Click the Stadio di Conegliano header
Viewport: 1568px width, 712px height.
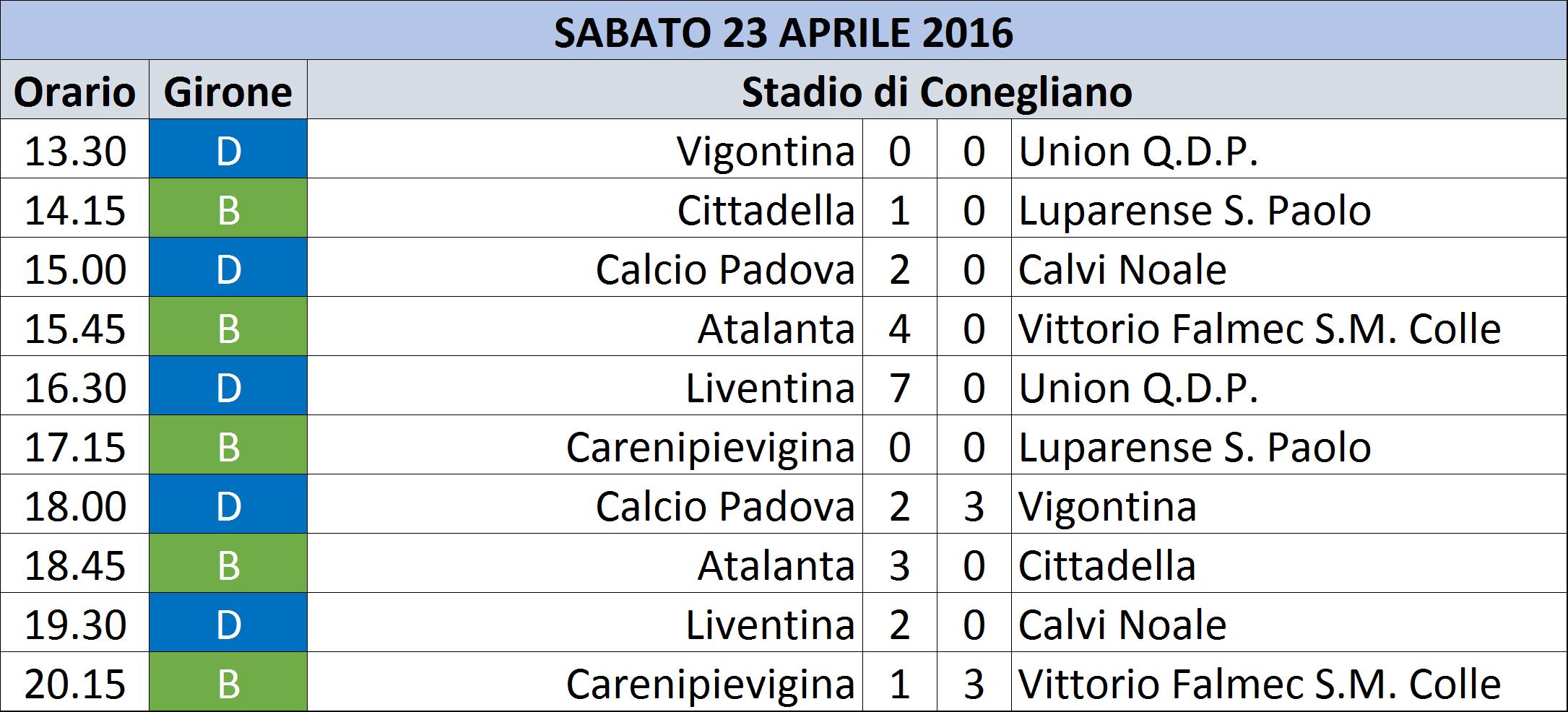pyautogui.click(x=937, y=90)
